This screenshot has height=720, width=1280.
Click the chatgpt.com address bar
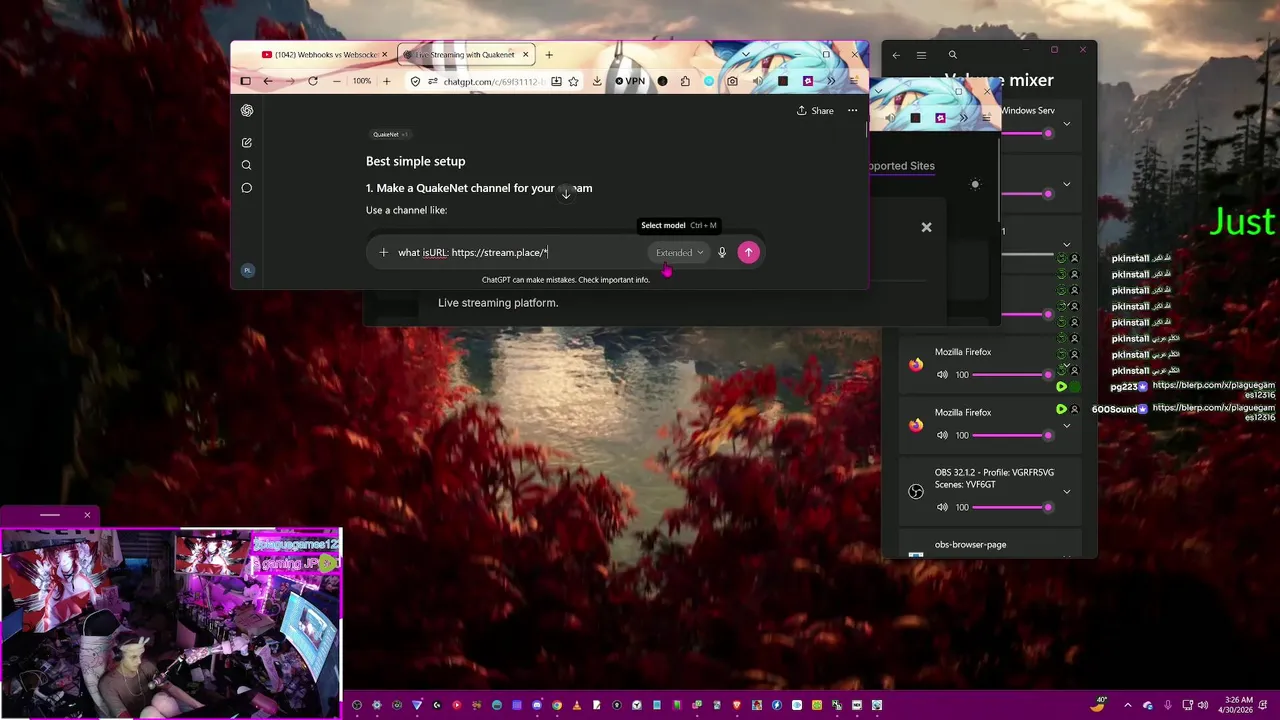tap(492, 81)
